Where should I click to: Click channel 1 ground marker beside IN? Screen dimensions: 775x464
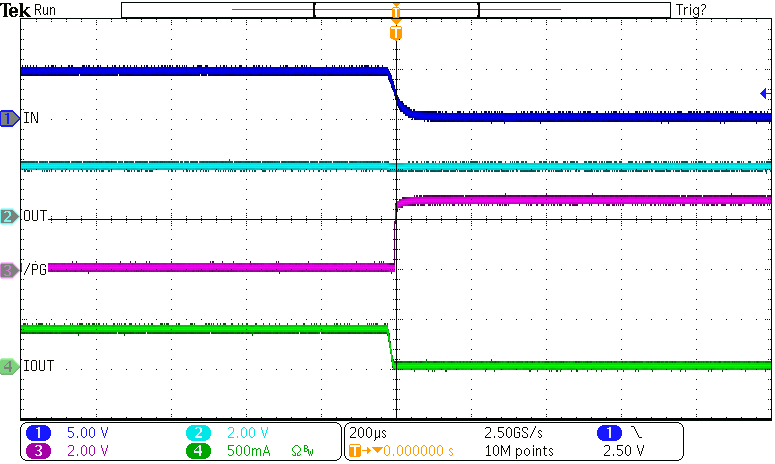(x=9, y=119)
